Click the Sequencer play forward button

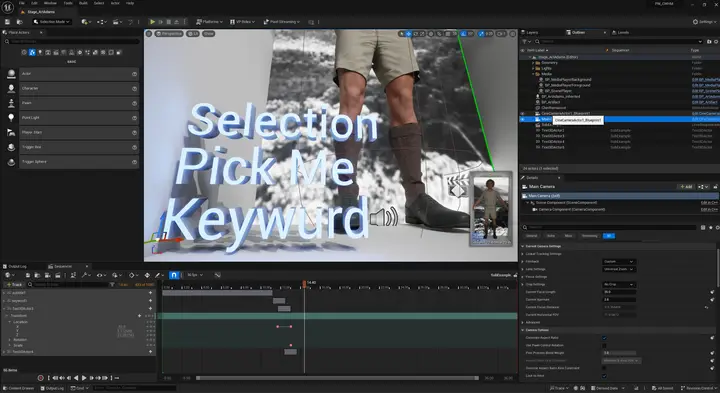click(x=84, y=378)
